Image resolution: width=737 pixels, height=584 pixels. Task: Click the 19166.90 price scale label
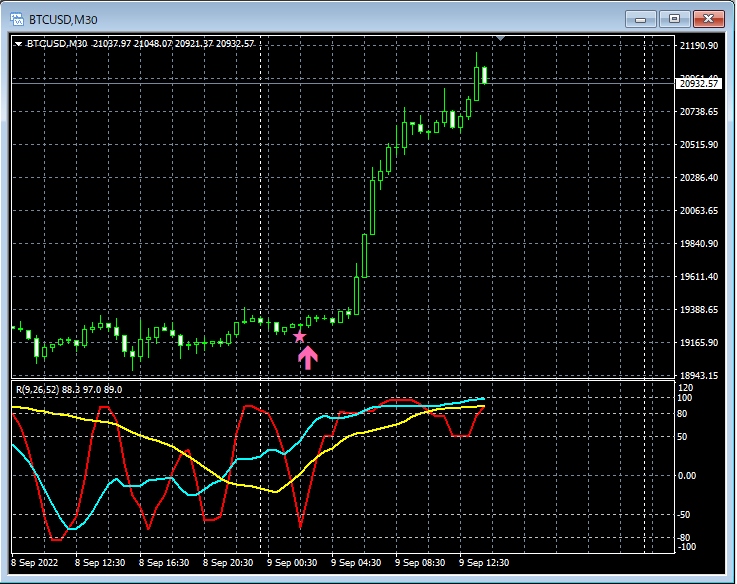pyautogui.click(x=699, y=343)
